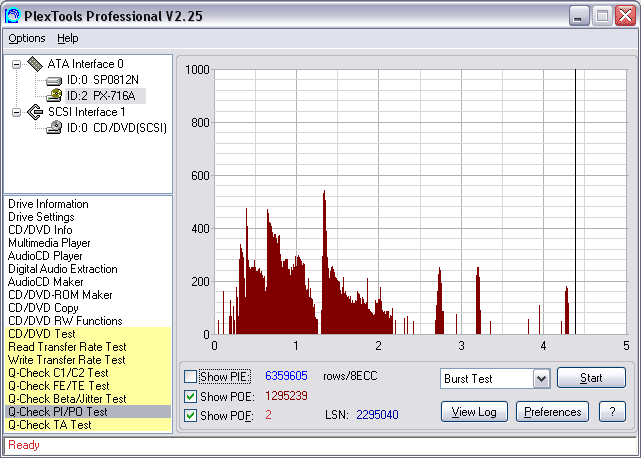Collapse the ATA Interface 0 tree node
641x458 pixels.
tap(16, 64)
